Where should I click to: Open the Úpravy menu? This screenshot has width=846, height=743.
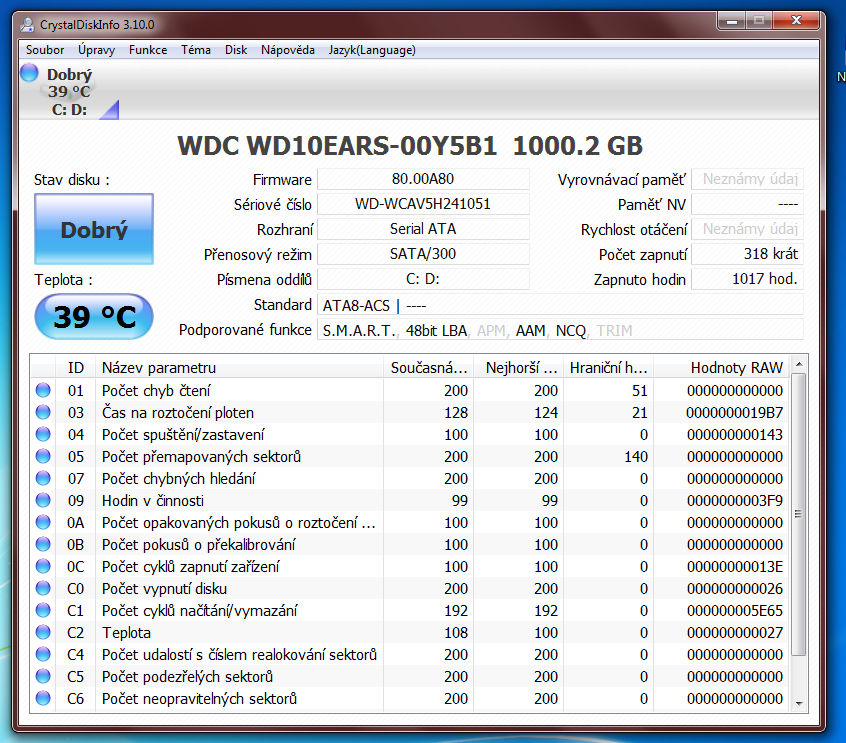coord(97,50)
